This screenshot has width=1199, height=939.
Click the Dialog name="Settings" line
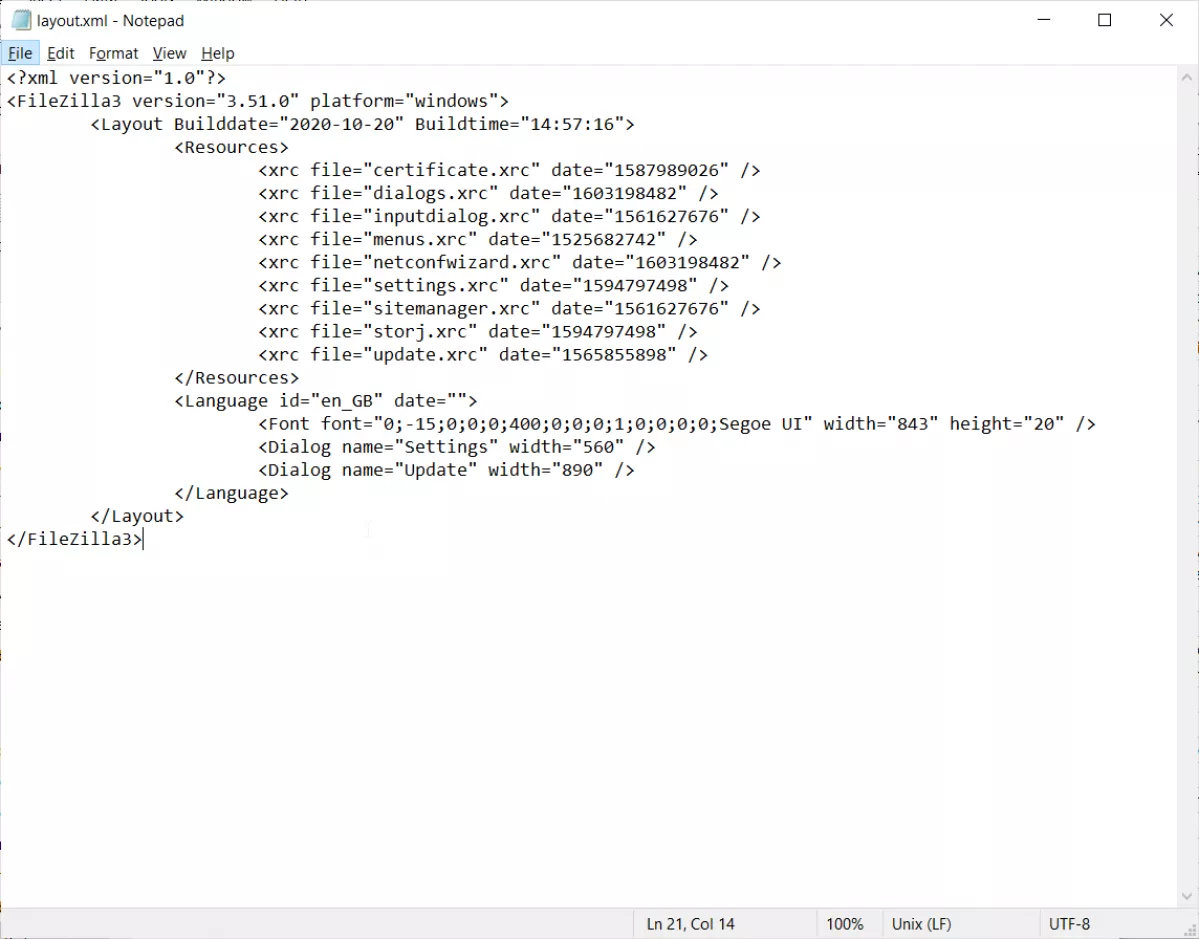pyautogui.click(x=457, y=447)
